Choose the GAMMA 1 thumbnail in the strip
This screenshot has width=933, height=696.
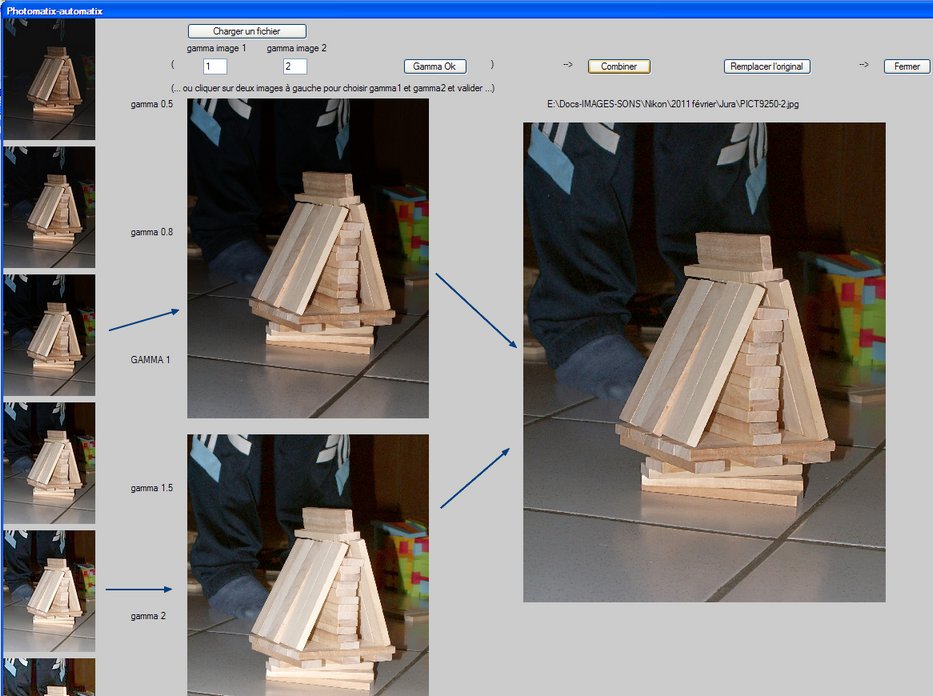click(x=48, y=335)
